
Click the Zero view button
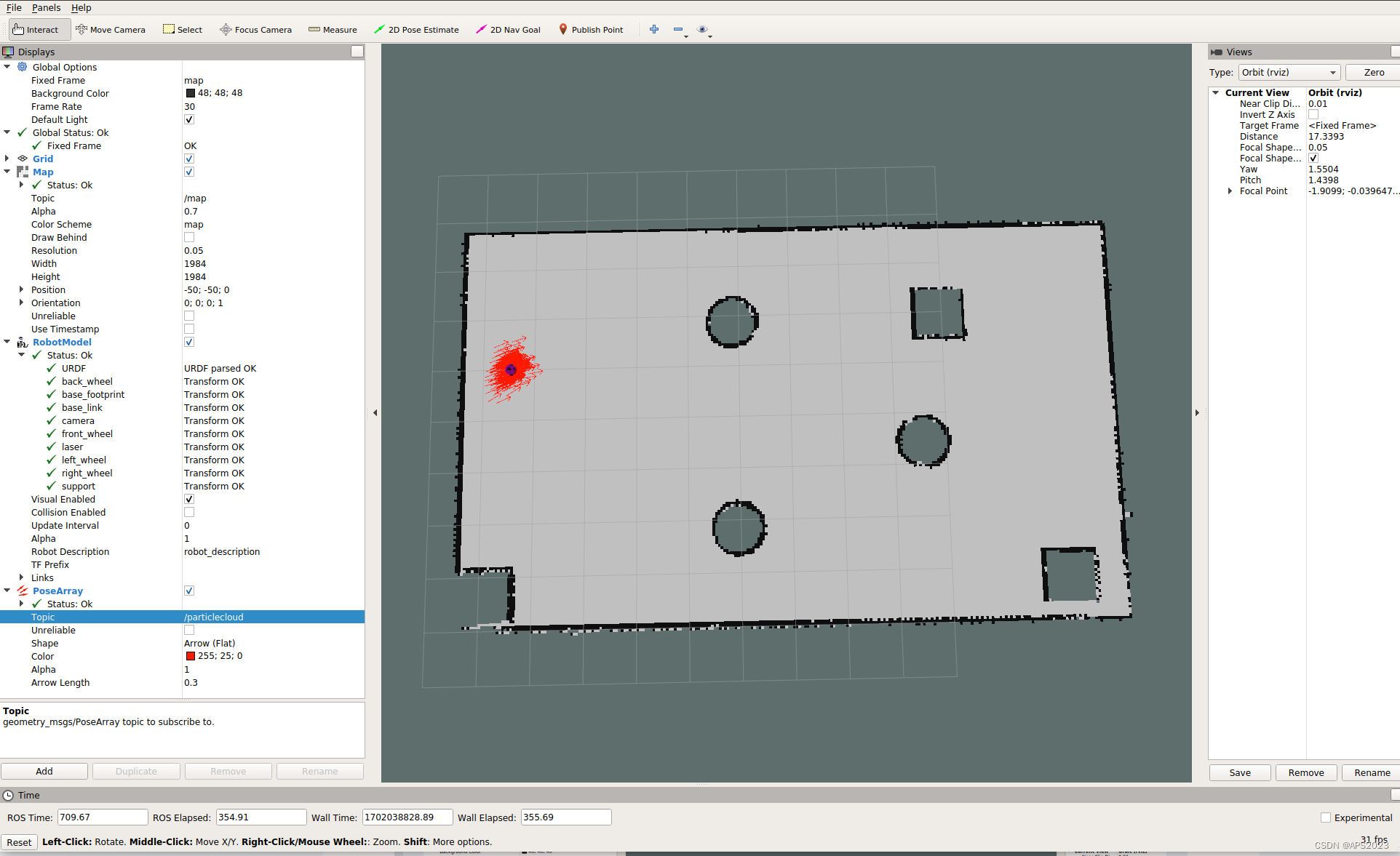[x=1373, y=73]
